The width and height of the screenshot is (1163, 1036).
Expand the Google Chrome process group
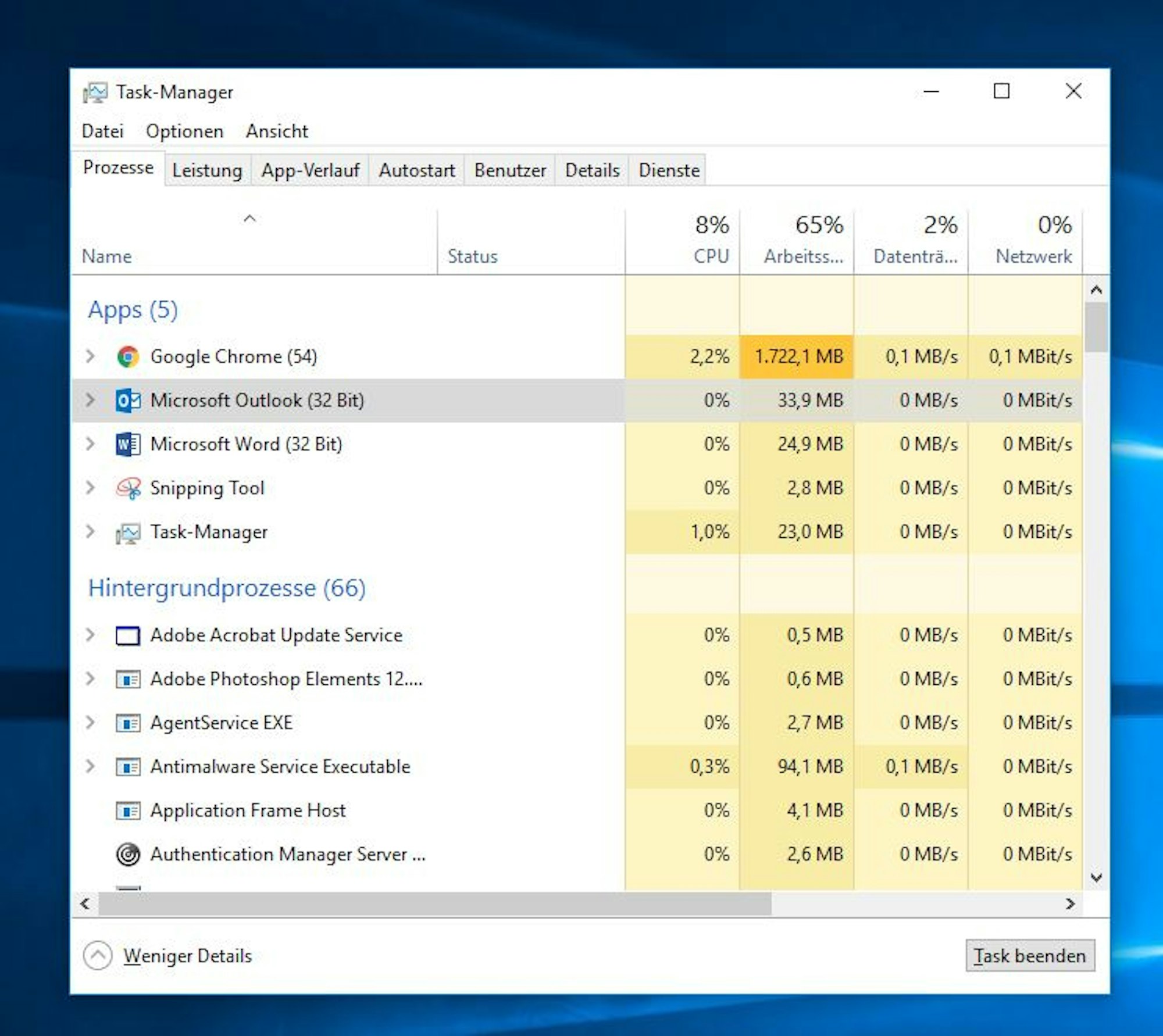click(90, 356)
